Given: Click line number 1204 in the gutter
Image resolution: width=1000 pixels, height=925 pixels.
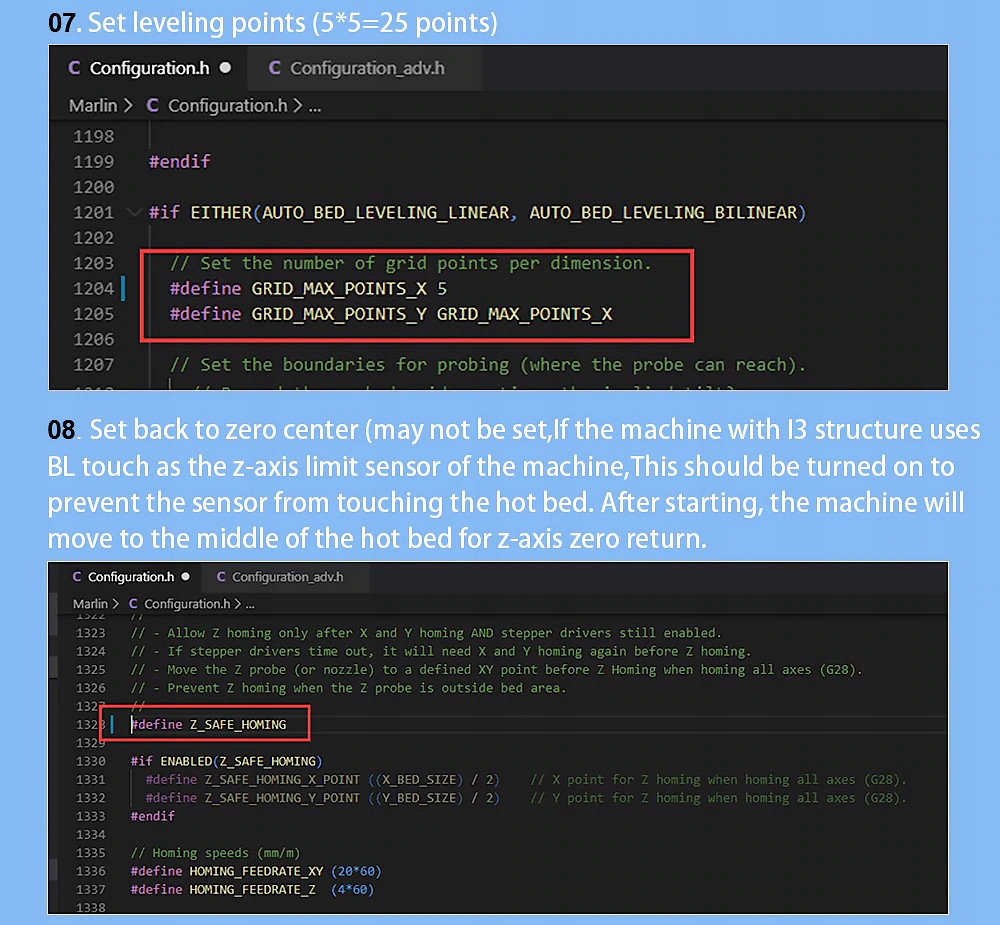Looking at the screenshot, I should 94,289.
